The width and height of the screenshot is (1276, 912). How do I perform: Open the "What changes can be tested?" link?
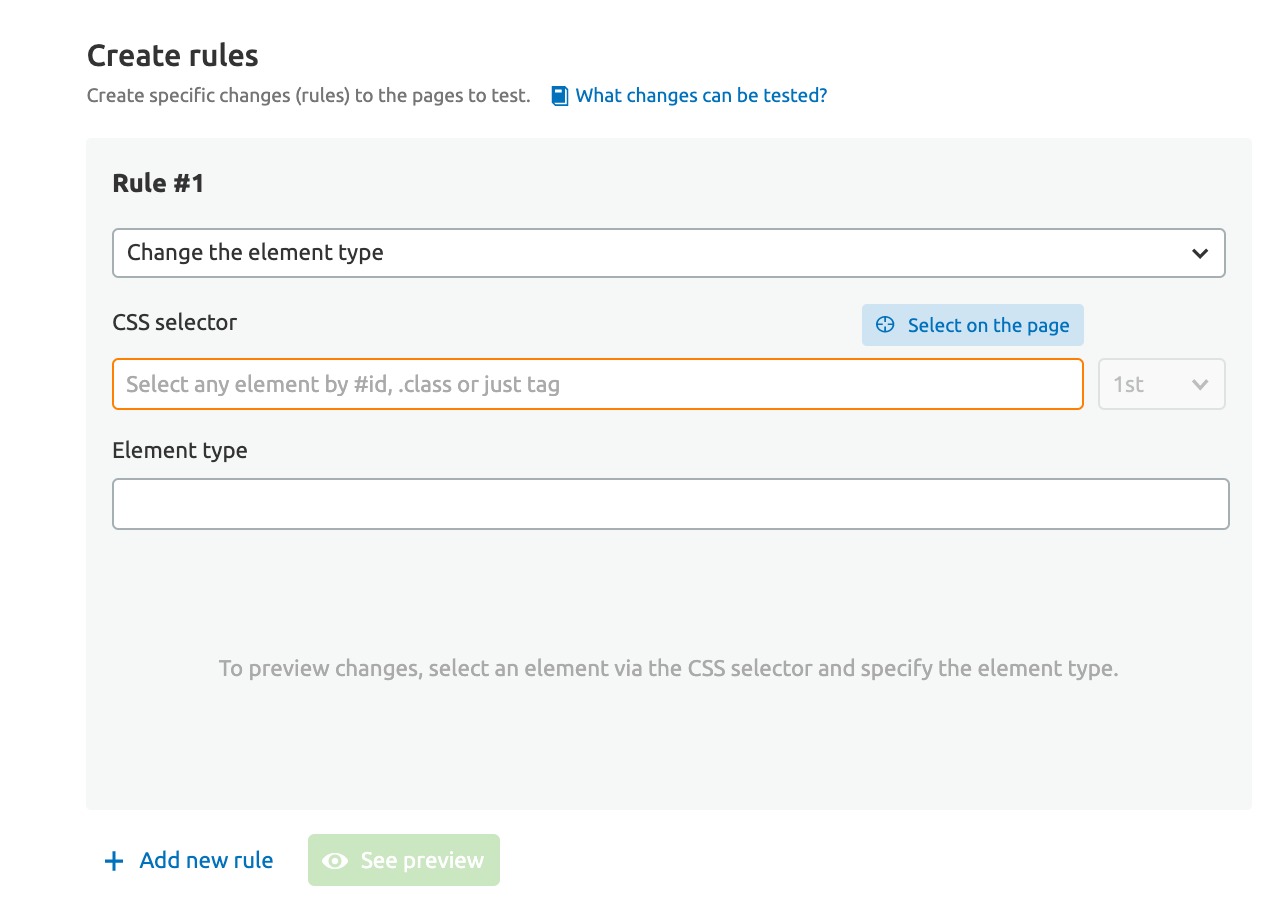[701, 96]
